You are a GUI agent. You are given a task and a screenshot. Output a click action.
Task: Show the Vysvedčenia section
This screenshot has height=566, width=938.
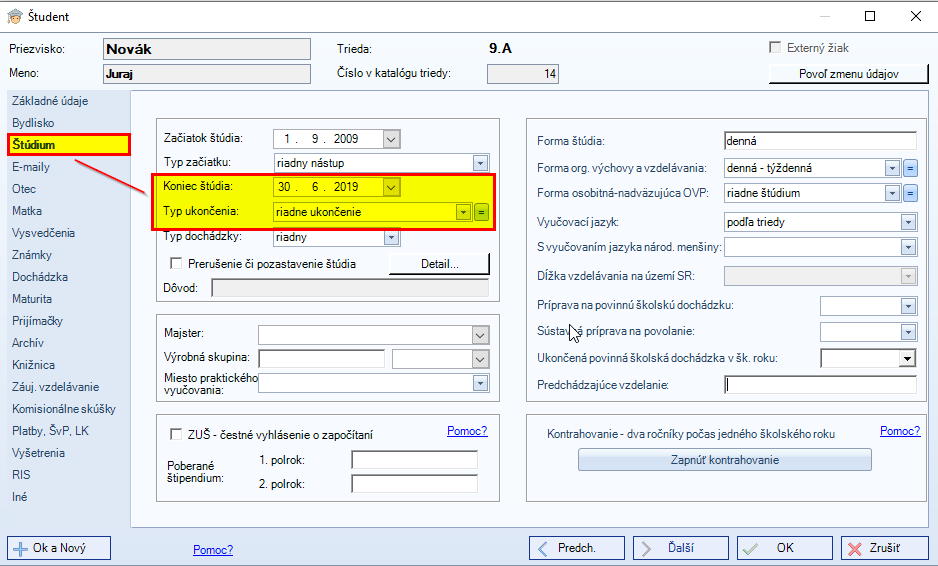click(x=43, y=233)
